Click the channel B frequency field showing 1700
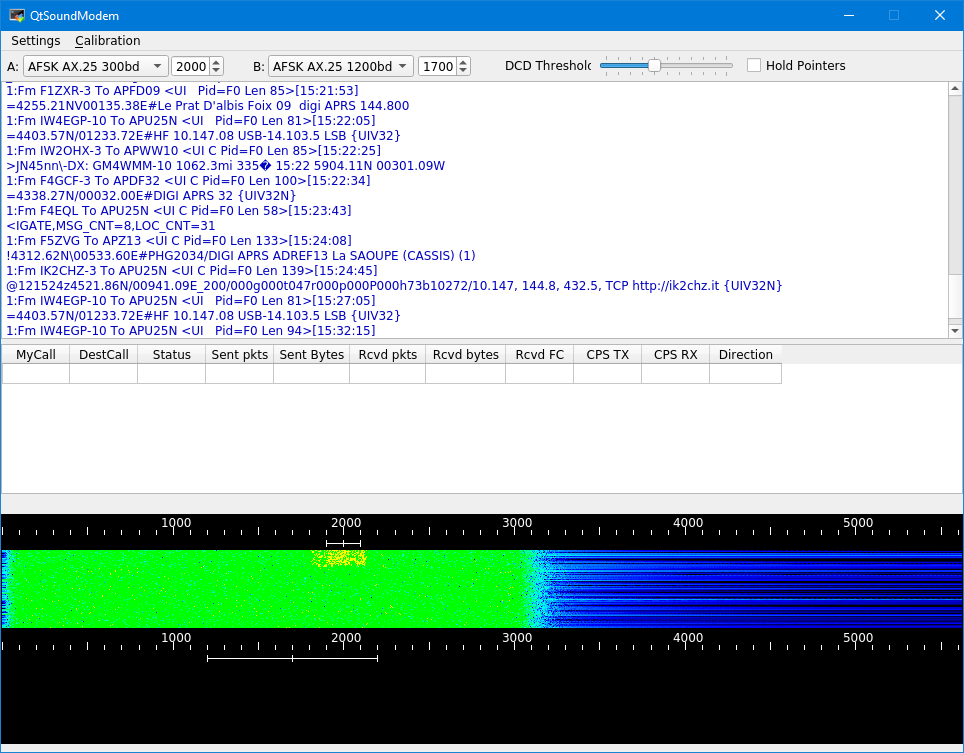Image resolution: width=964 pixels, height=753 pixels. point(437,66)
